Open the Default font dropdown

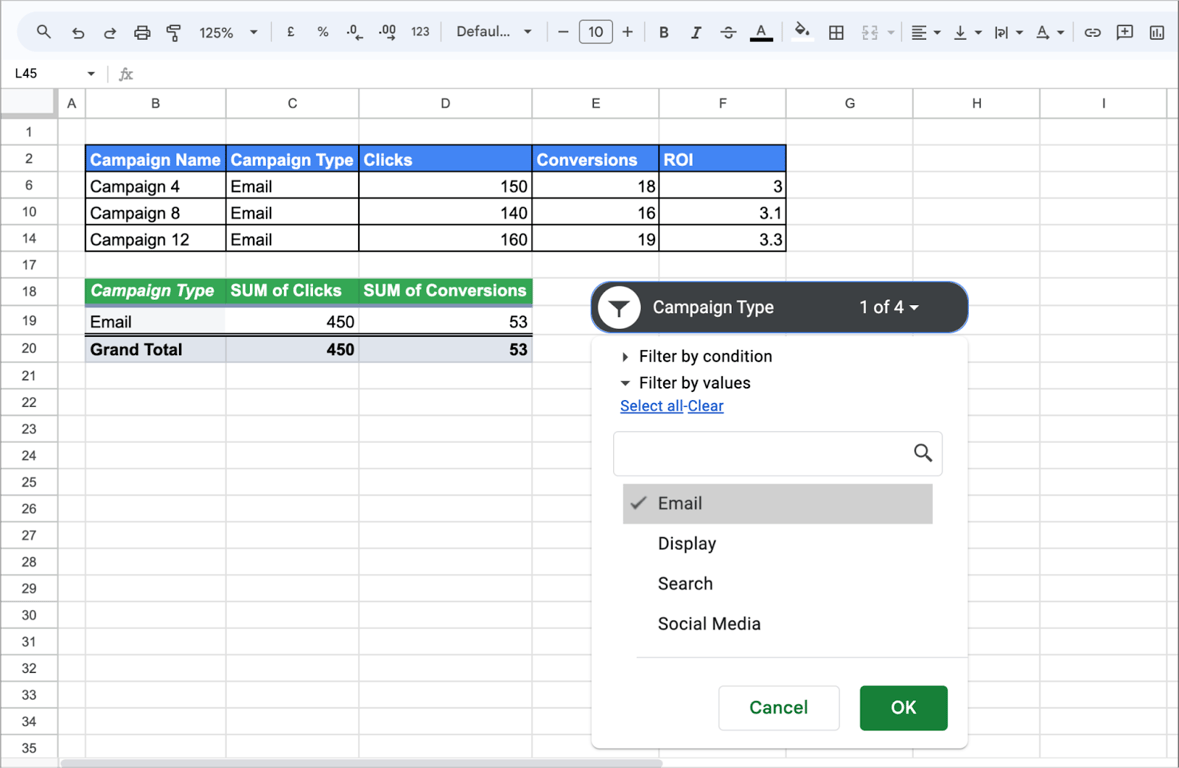(494, 32)
